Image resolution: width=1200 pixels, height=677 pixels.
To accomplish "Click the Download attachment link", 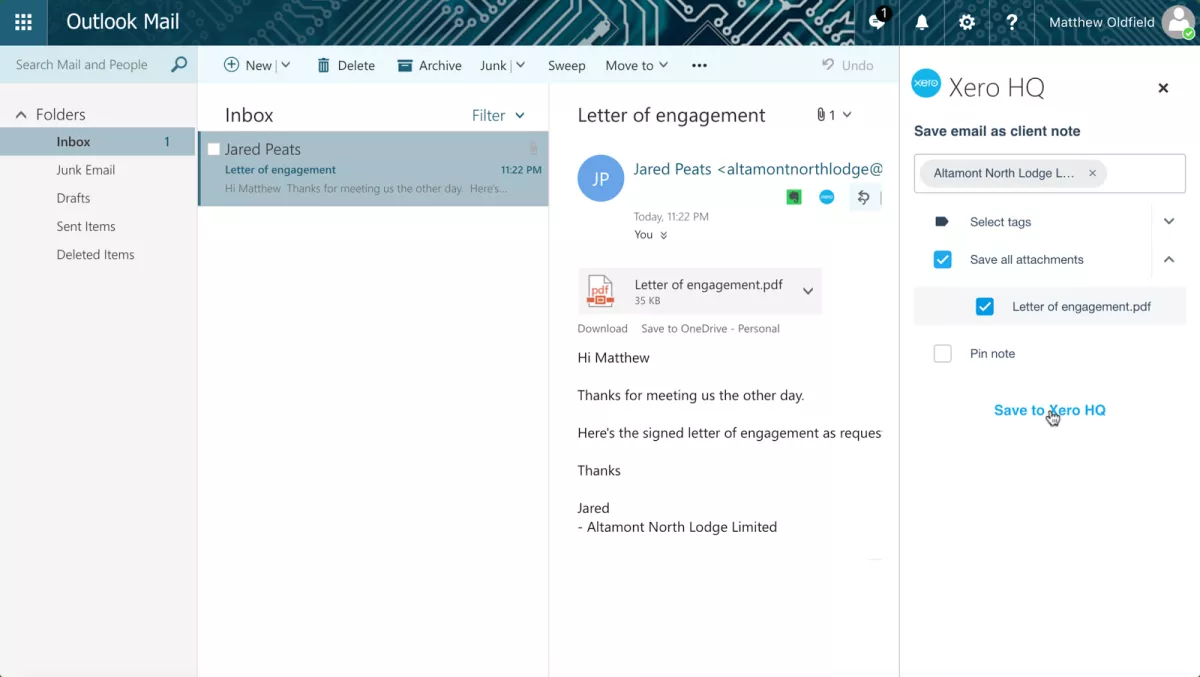I will tap(602, 328).
